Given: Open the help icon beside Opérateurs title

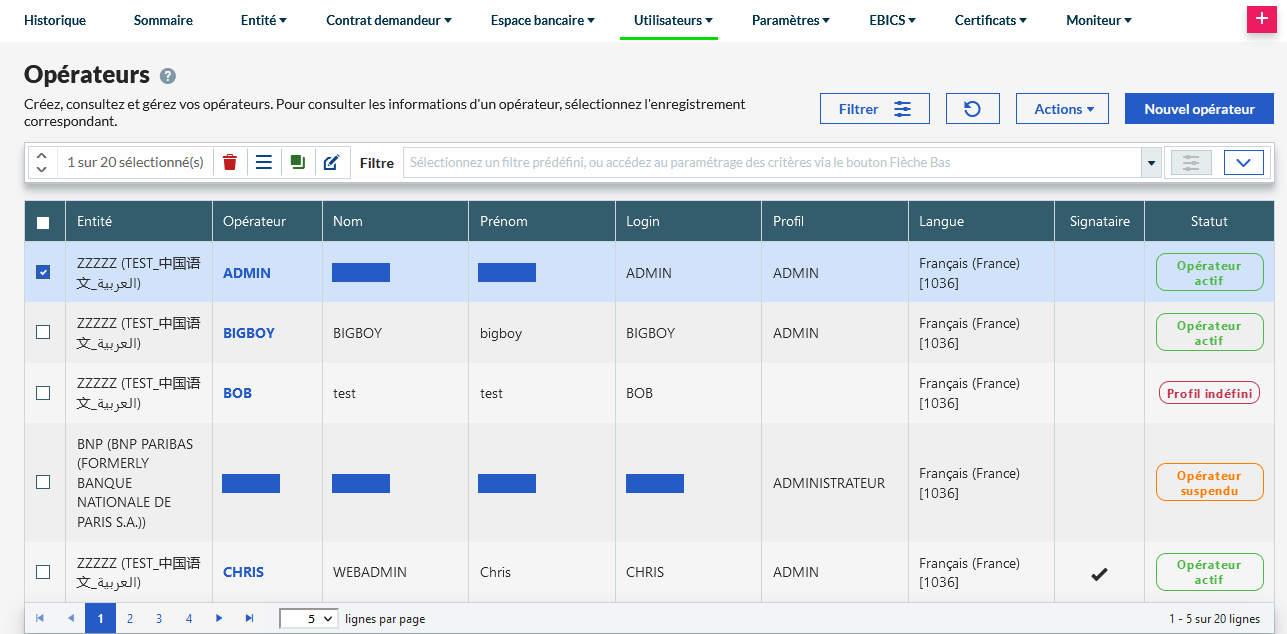Looking at the screenshot, I should (168, 76).
